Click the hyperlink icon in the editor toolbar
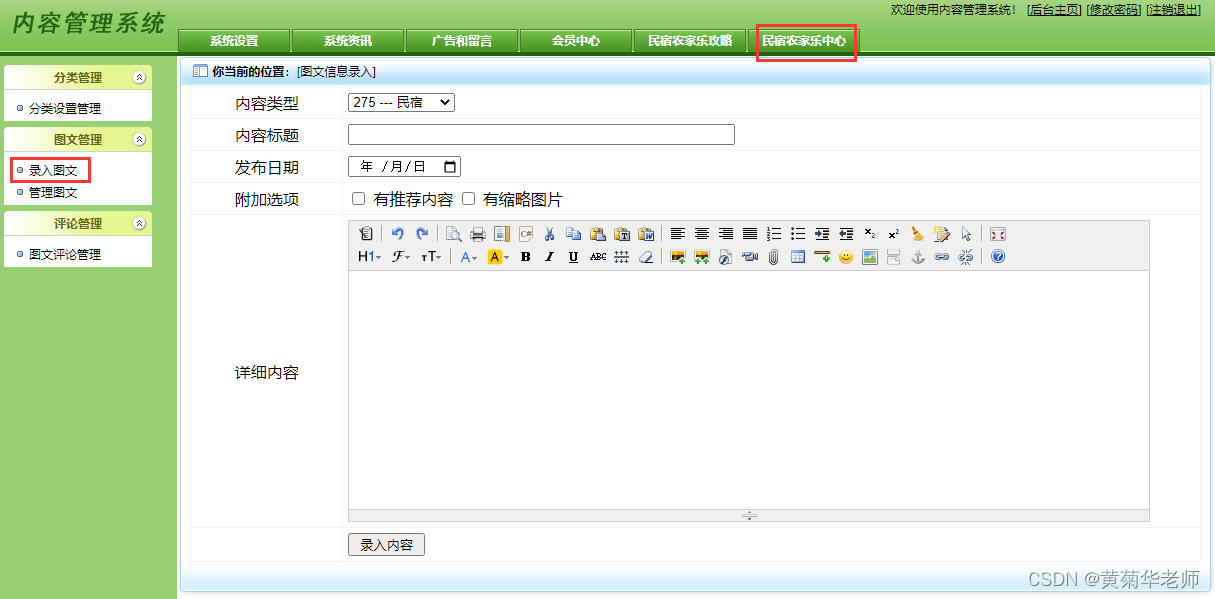 [941, 257]
